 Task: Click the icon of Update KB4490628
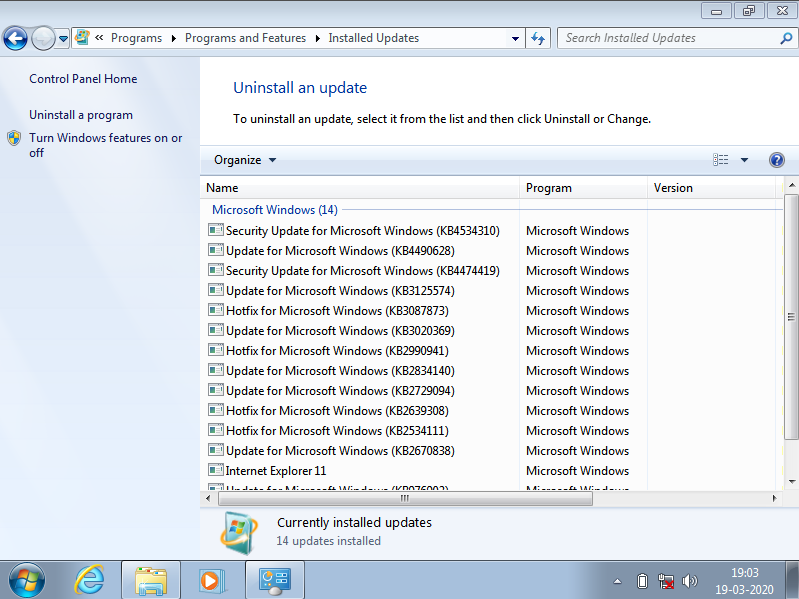coord(216,250)
